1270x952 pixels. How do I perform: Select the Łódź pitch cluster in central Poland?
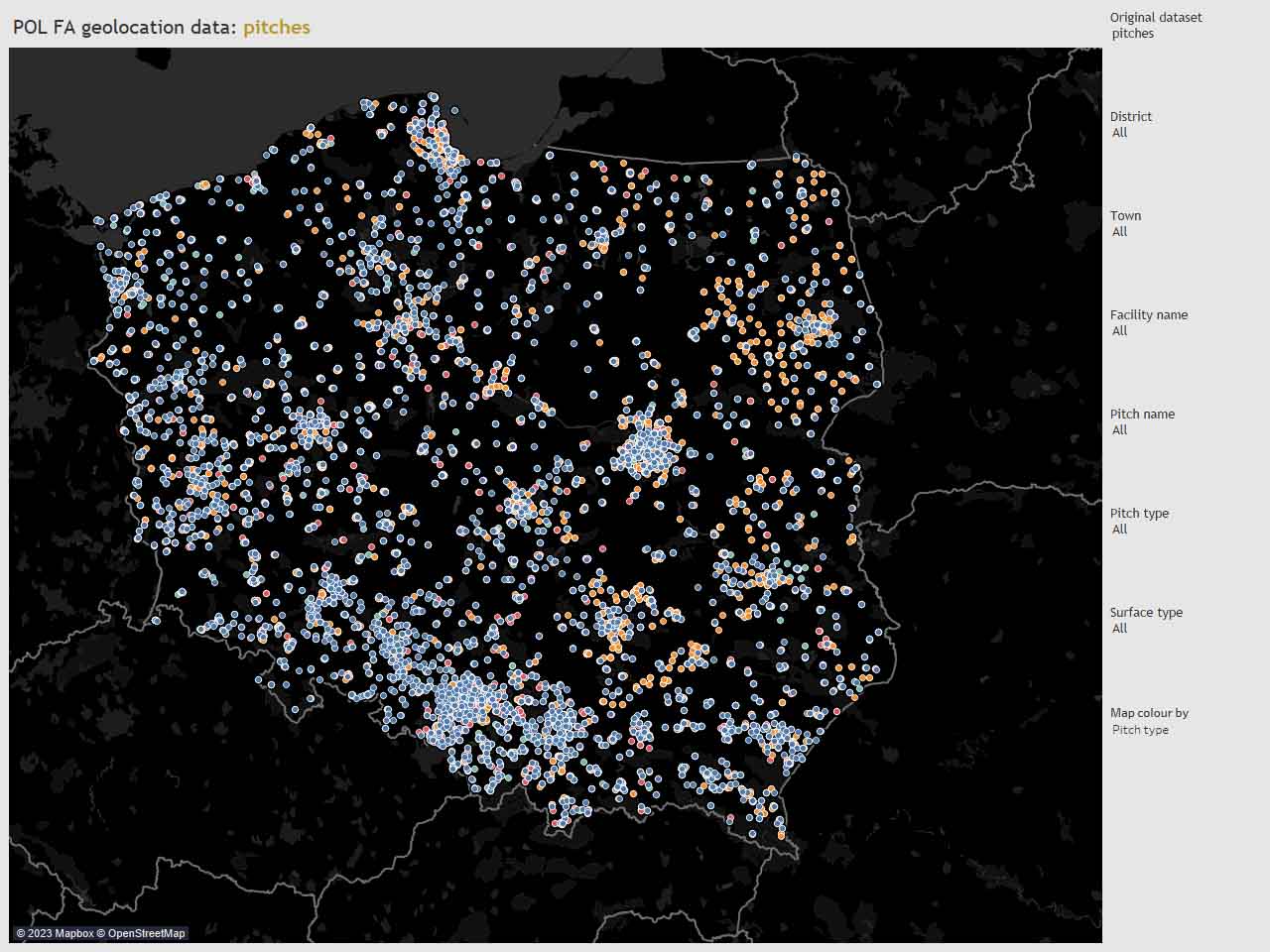tap(520, 505)
